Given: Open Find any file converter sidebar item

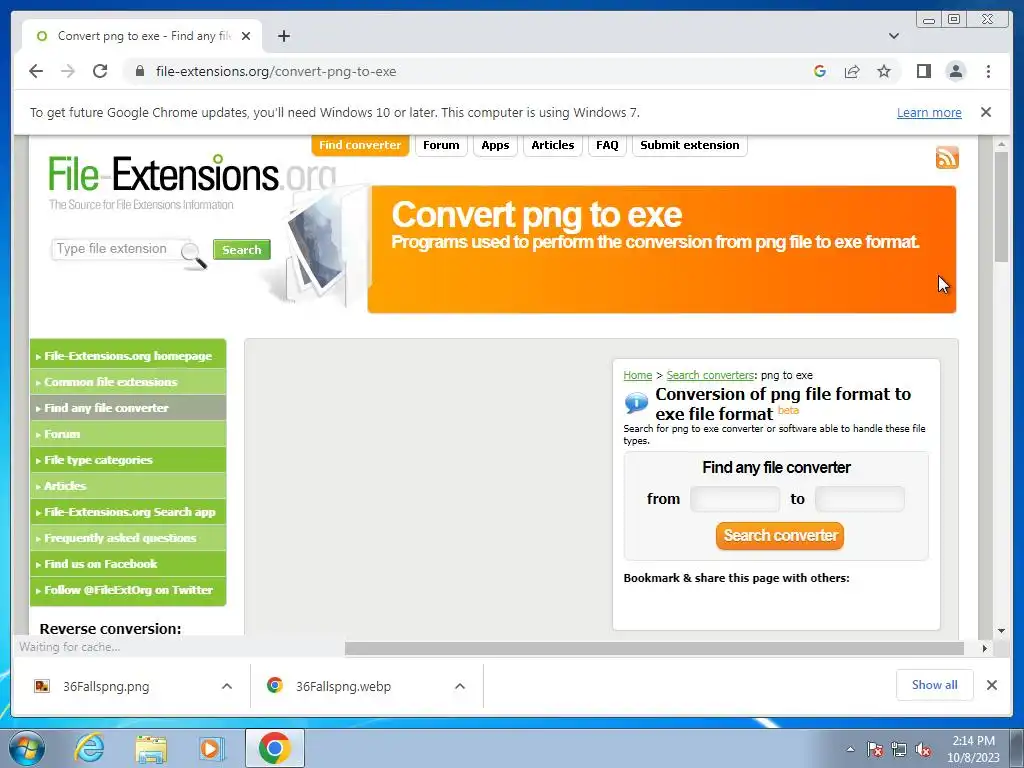Looking at the screenshot, I should point(128,408).
